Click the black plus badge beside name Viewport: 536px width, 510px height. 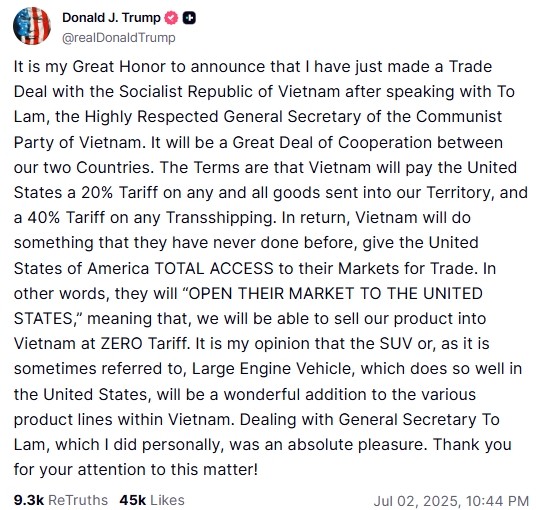189,18
